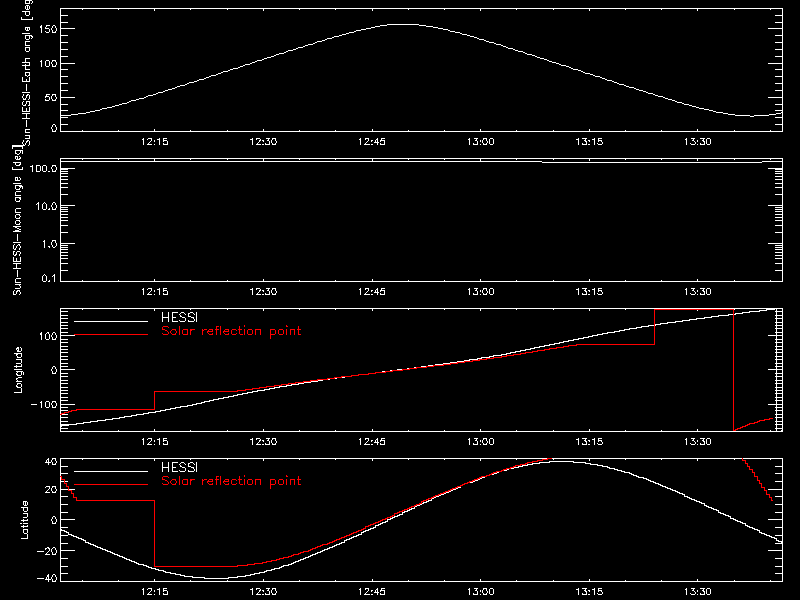Click the red vertical drop in Longitude plot at 13:35

click(x=734, y=370)
